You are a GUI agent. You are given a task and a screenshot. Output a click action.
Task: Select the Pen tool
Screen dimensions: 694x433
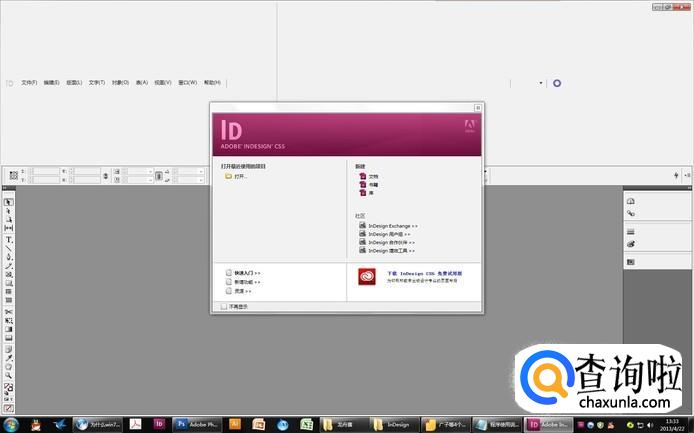tap(8, 257)
